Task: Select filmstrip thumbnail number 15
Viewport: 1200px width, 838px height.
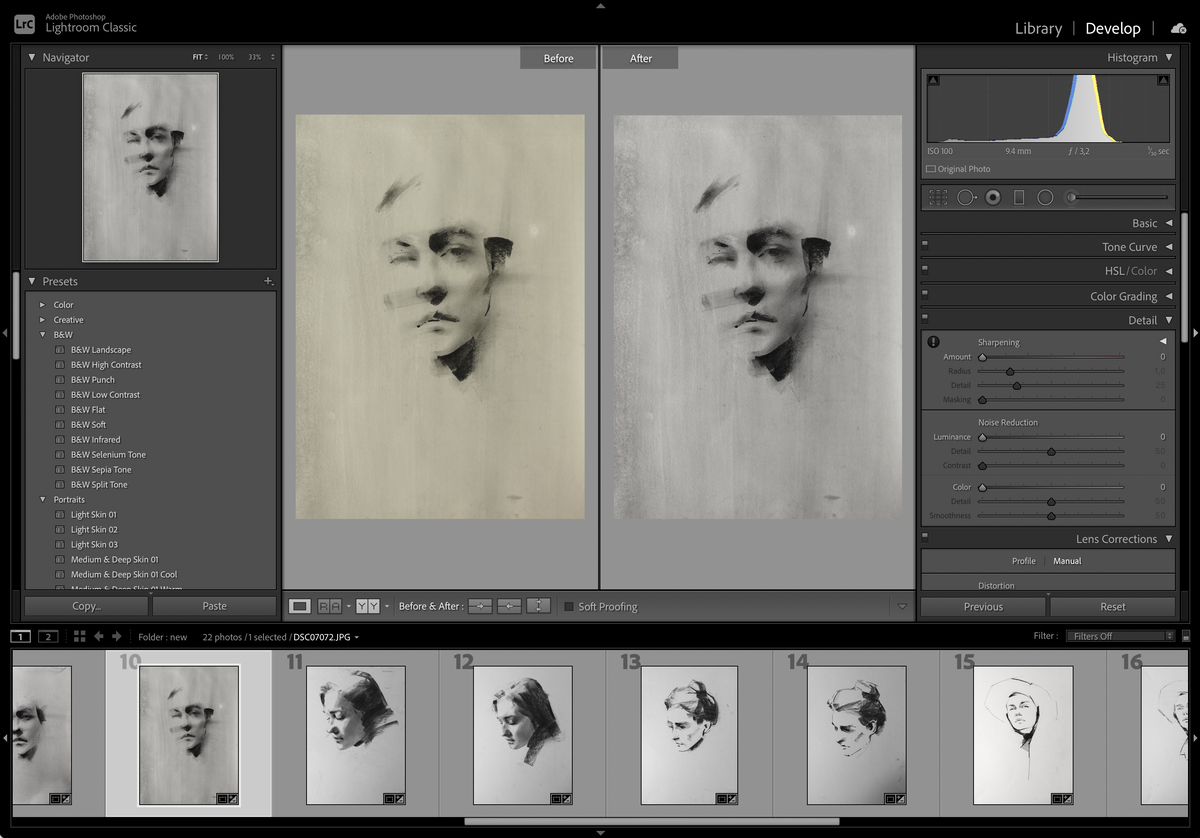Action: (x=1023, y=736)
